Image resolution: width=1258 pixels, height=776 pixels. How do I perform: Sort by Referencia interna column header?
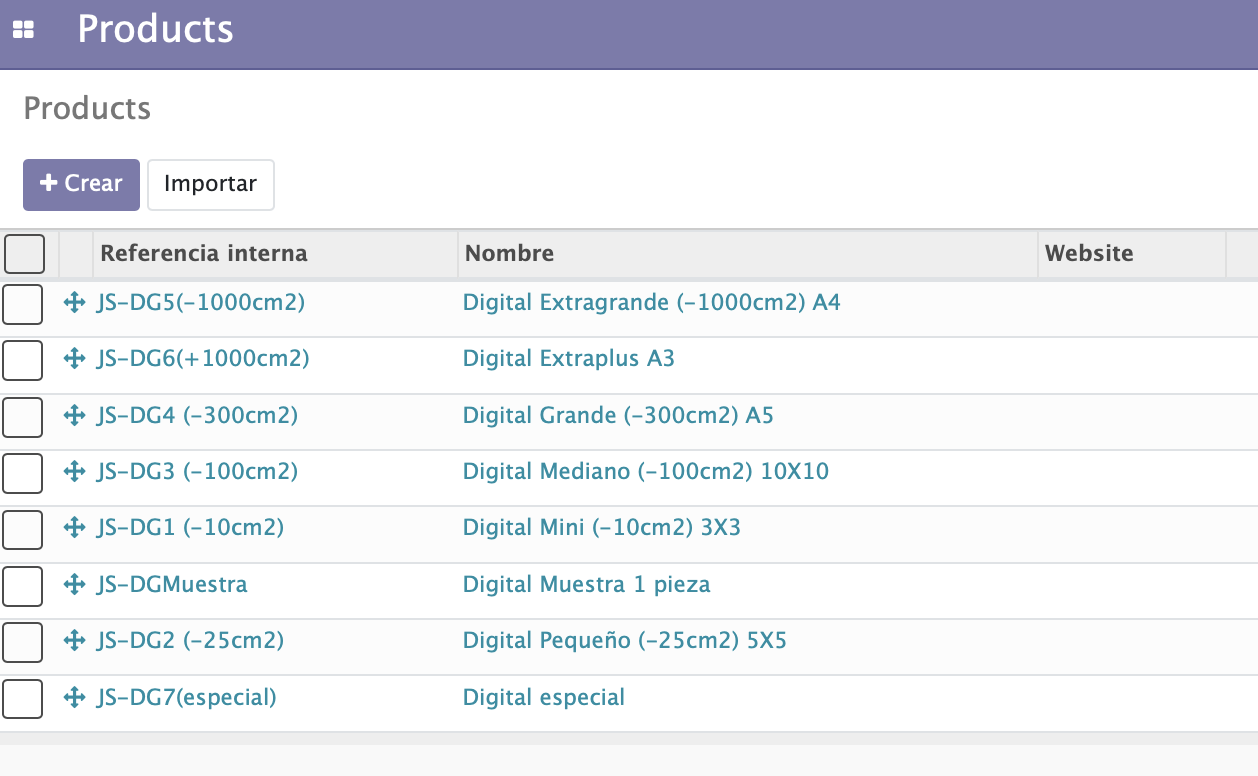click(x=204, y=253)
